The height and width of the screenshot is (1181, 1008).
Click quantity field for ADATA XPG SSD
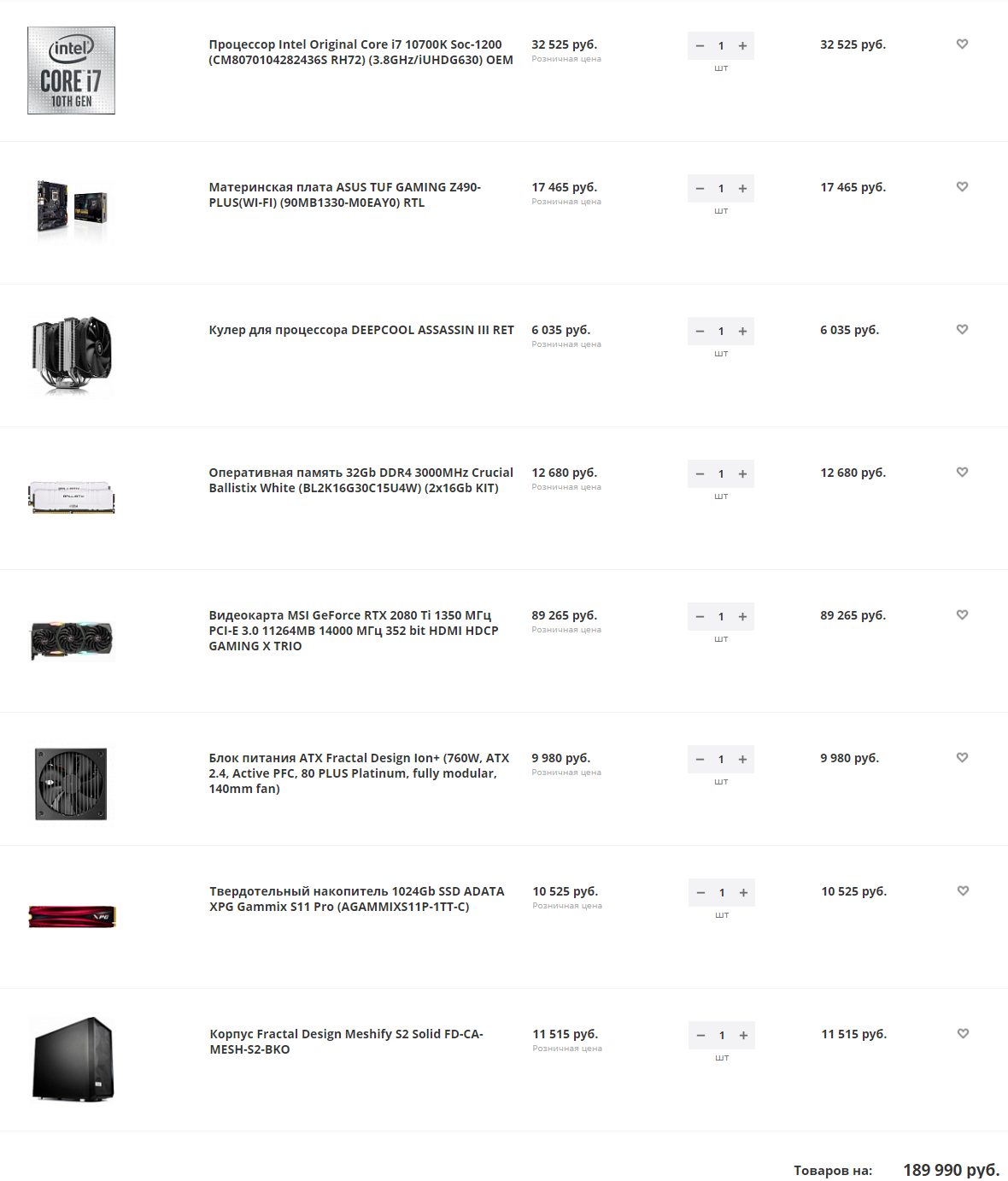(x=722, y=893)
